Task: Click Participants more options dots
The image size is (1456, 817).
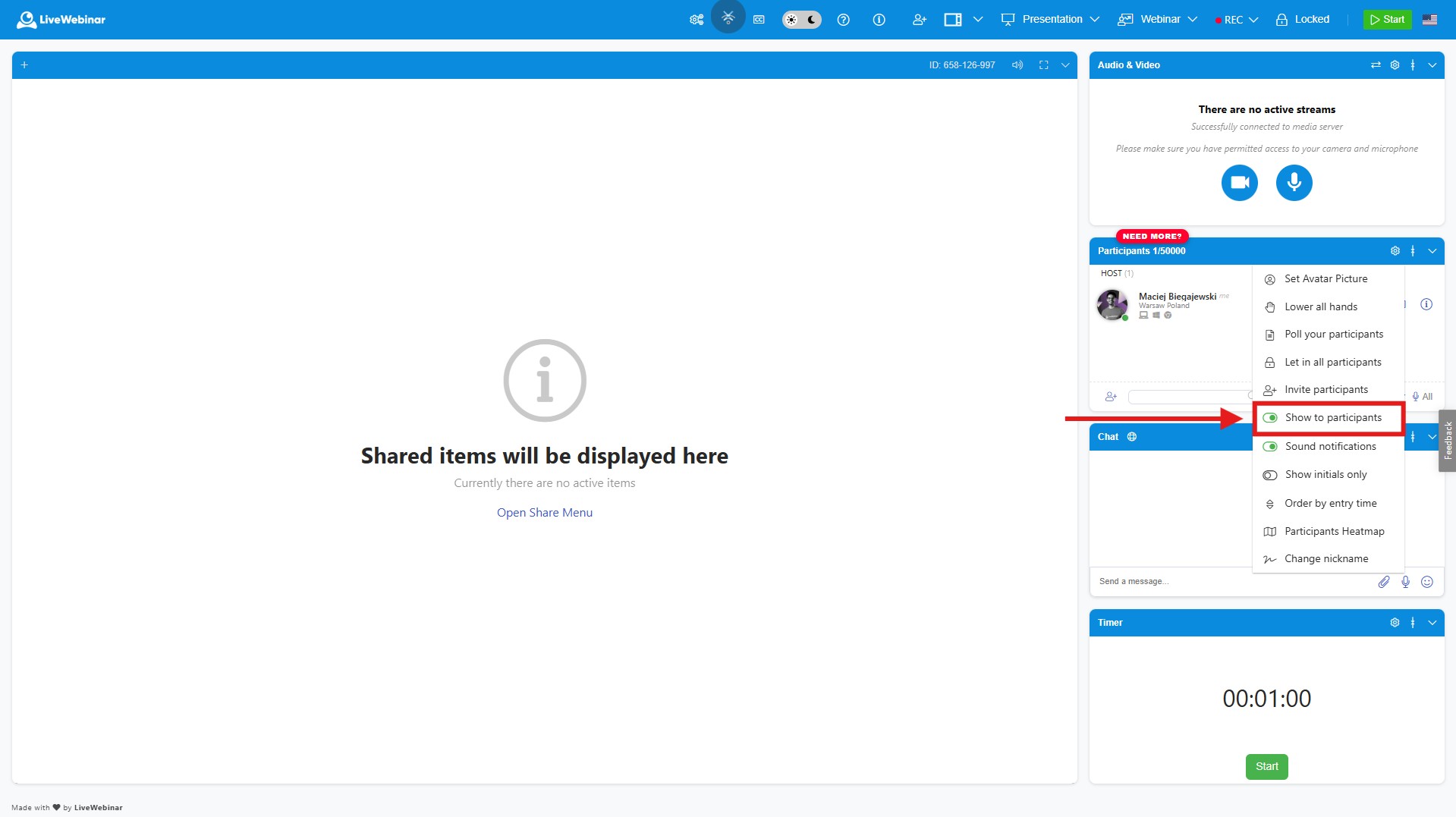Action: point(1413,251)
